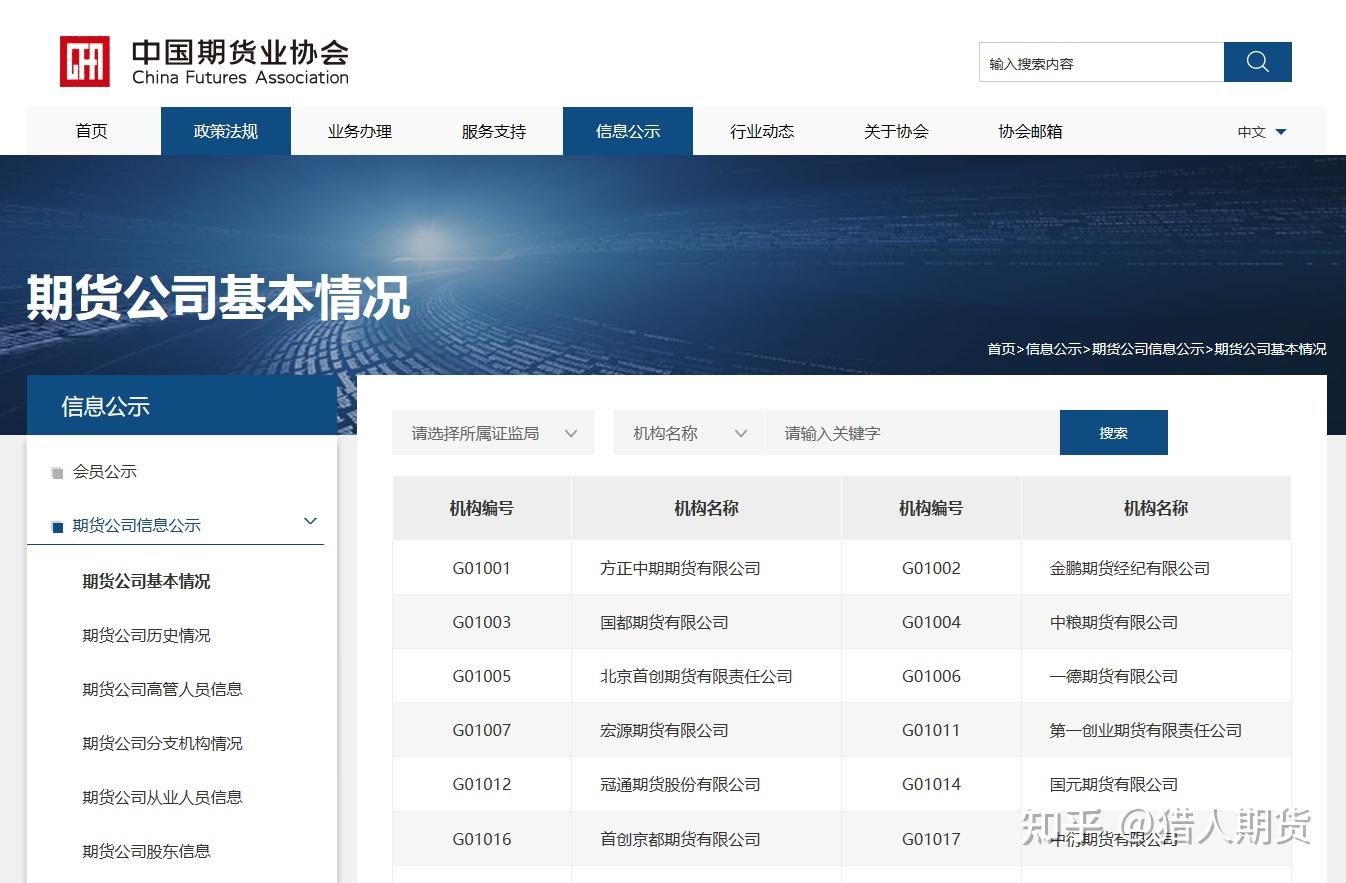The image size is (1346, 883).
Task: Click the G01016 code cell
Action: click(482, 839)
